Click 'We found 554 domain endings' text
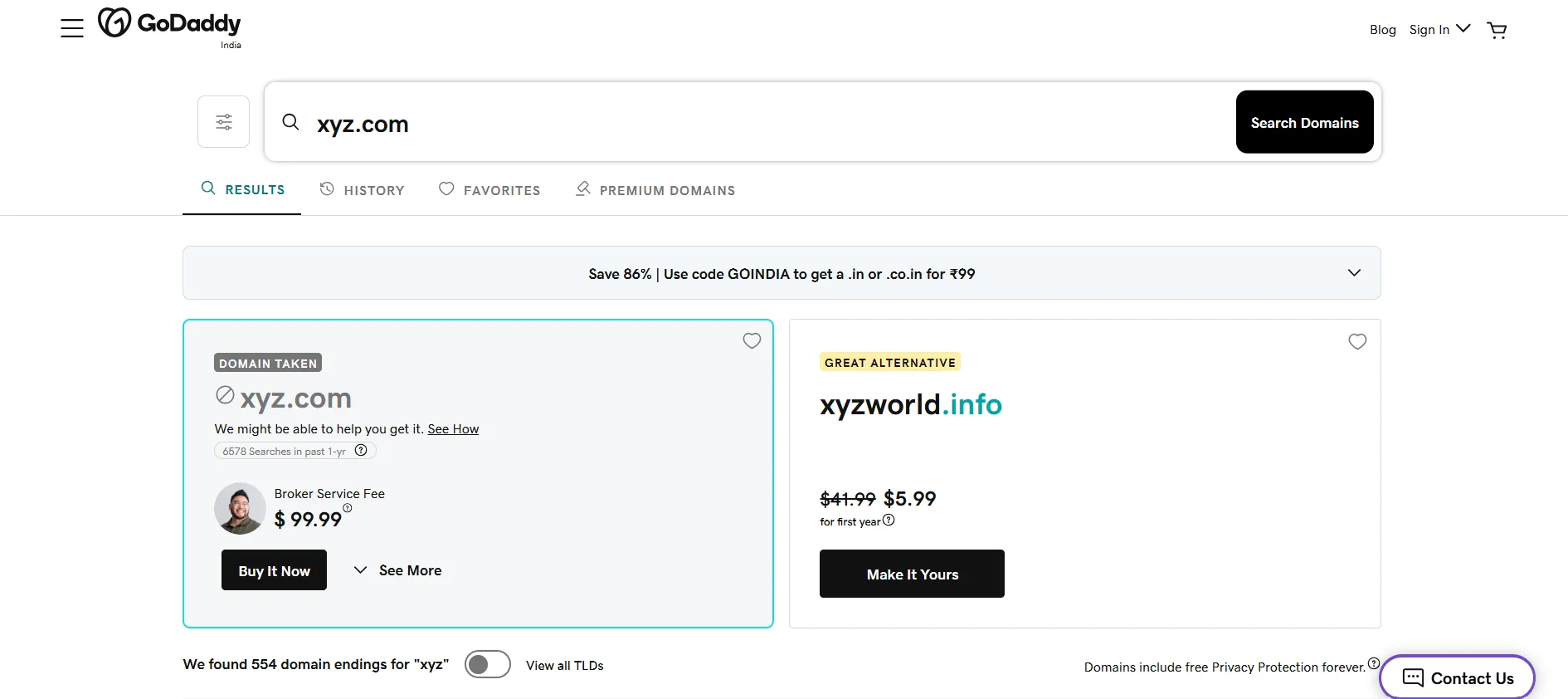 316,664
